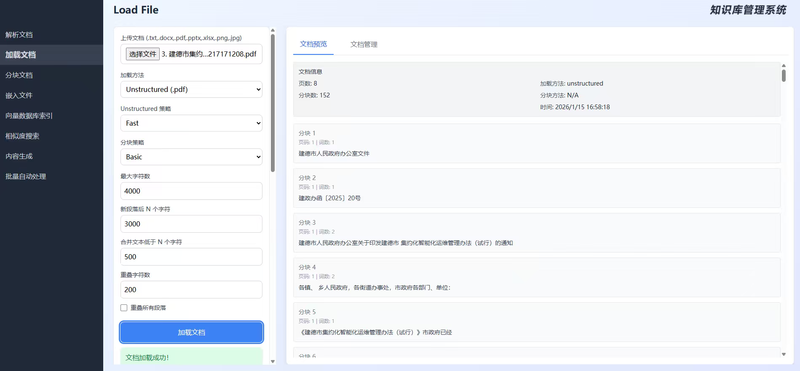Viewport: 800px width, 371px height.
Task: Select the 文档预览 tab
Action: point(313,44)
